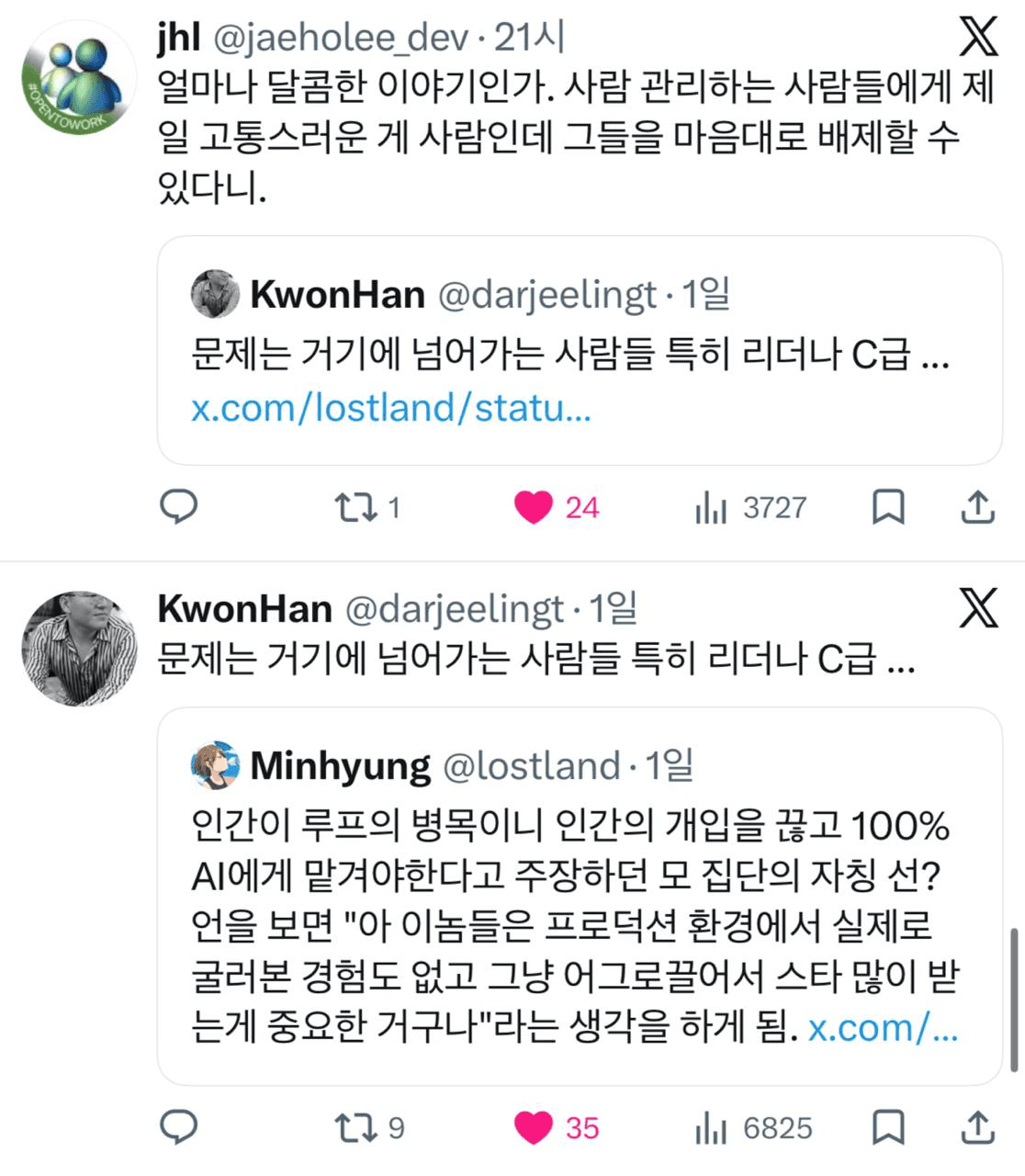The image size is (1025, 1176).
Task: Open x.com/lostland/statu... link
Action: [391, 407]
